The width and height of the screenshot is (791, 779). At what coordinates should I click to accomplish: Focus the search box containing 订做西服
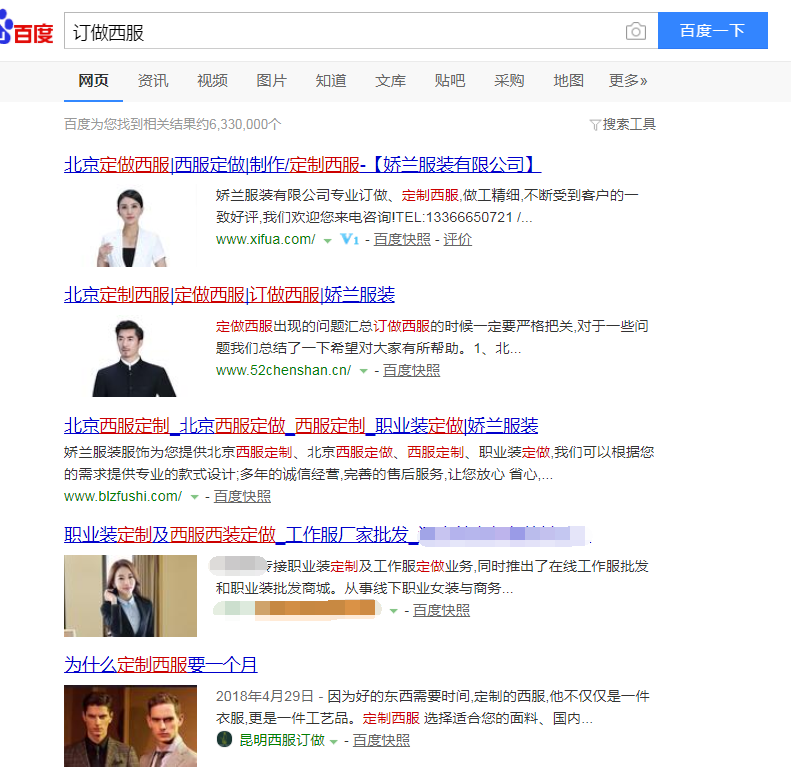(361, 31)
